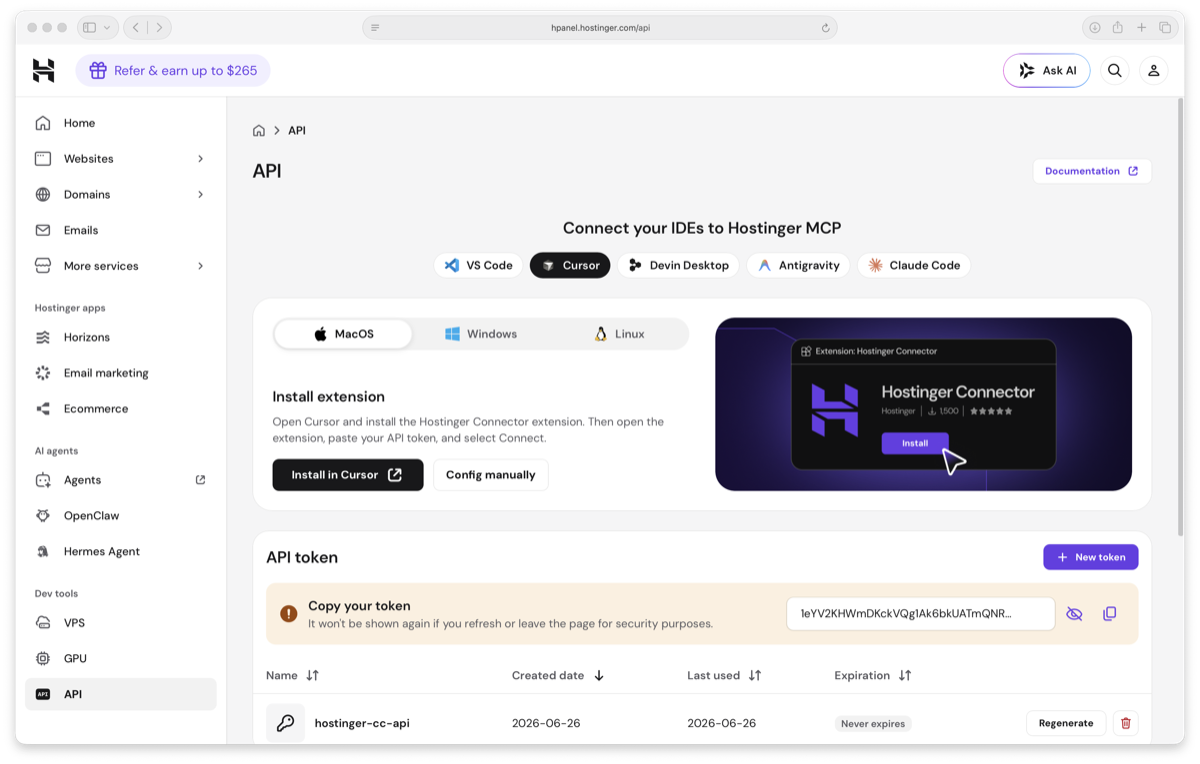
Task: Click the Ask AI button
Action: (1047, 70)
